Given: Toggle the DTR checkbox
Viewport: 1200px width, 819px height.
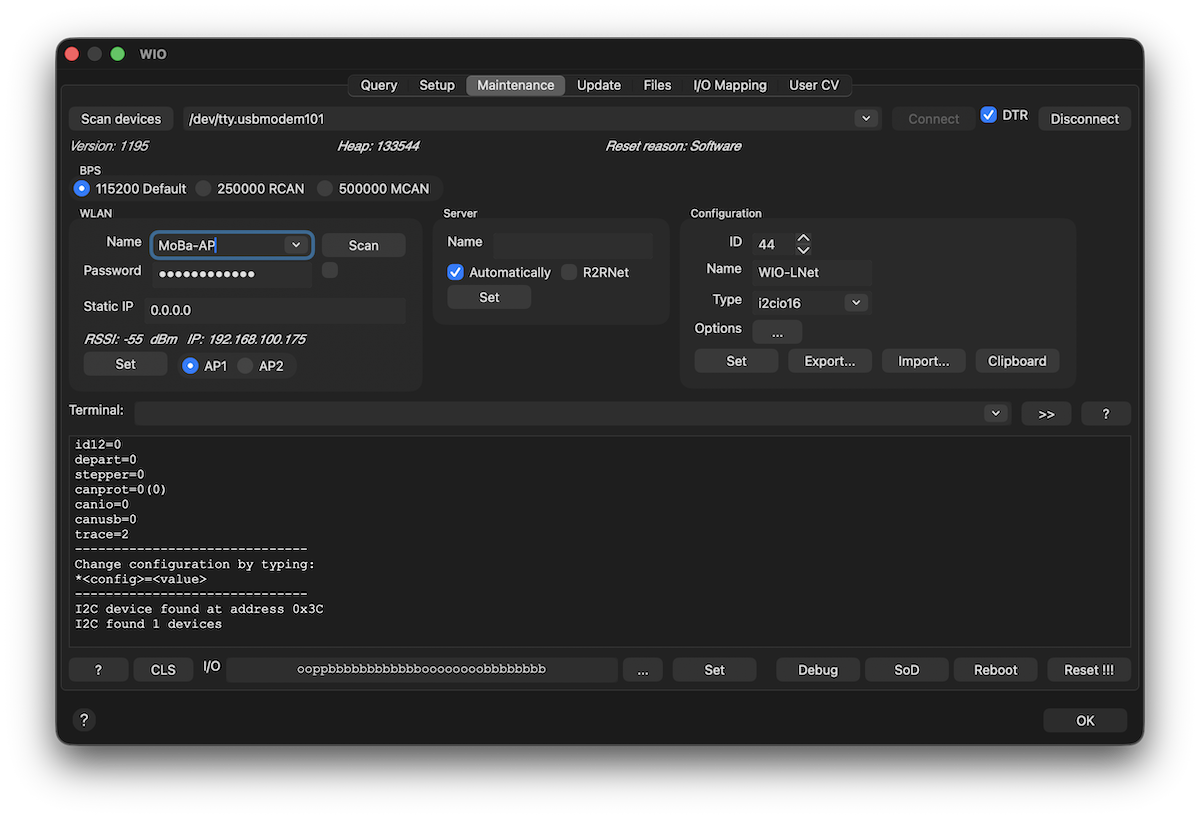Looking at the screenshot, I should [x=989, y=115].
